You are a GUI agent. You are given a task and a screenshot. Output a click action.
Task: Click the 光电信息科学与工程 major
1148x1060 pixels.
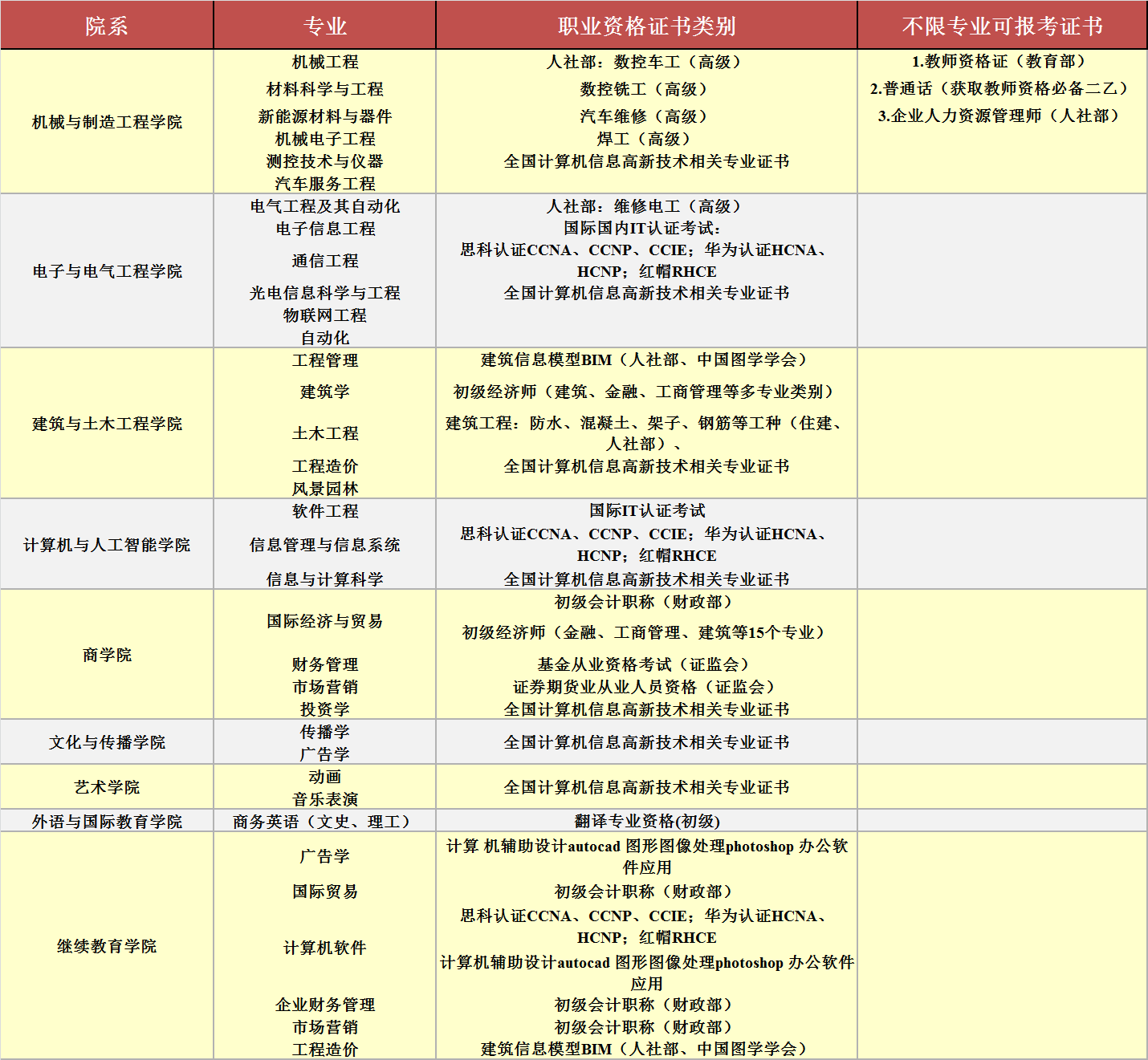pyautogui.click(x=325, y=293)
